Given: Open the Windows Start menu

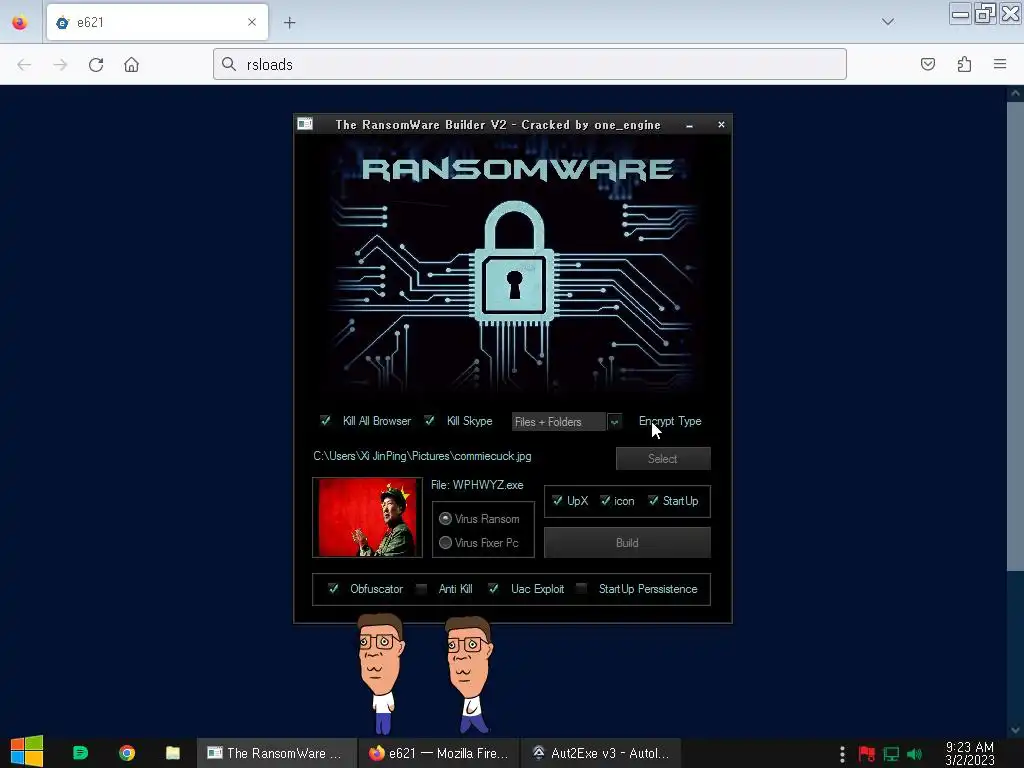Looking at the screenshot, I should click(27, 753).
